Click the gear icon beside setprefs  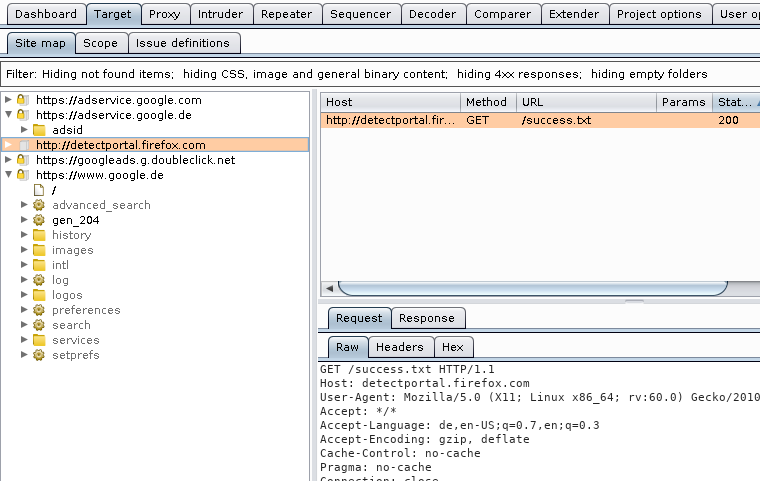coord(39,355)
